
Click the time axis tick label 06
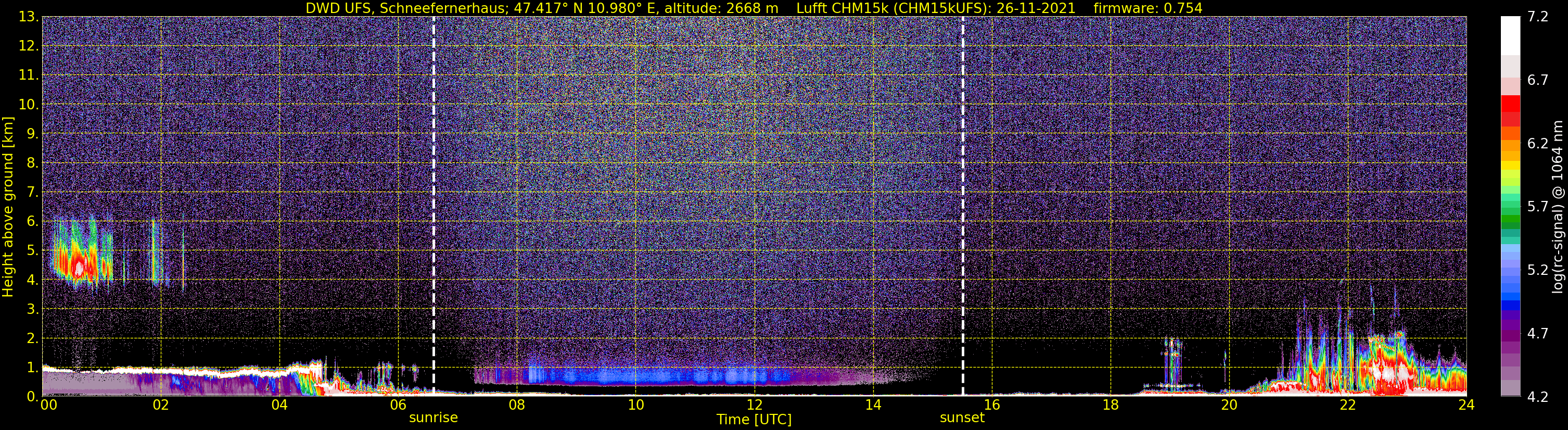398,405
